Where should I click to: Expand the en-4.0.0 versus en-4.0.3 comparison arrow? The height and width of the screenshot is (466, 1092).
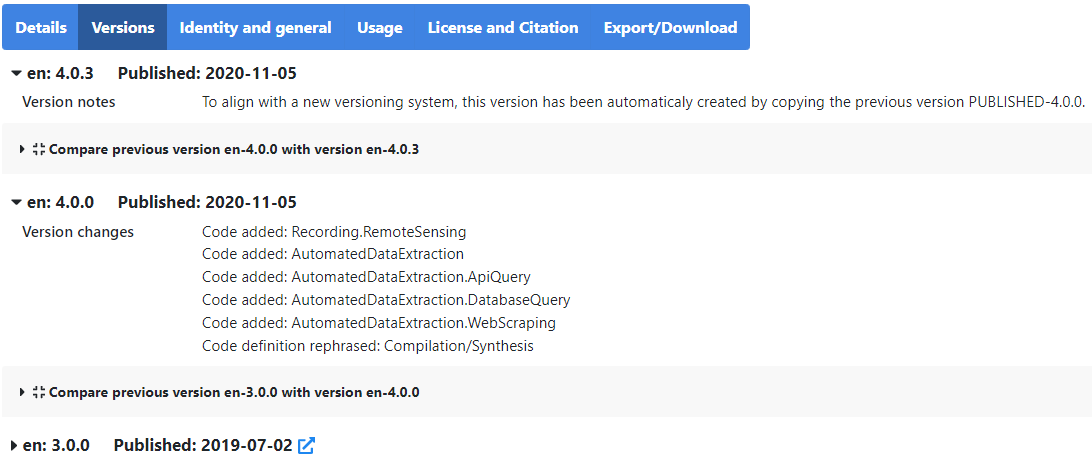(22, 149)
